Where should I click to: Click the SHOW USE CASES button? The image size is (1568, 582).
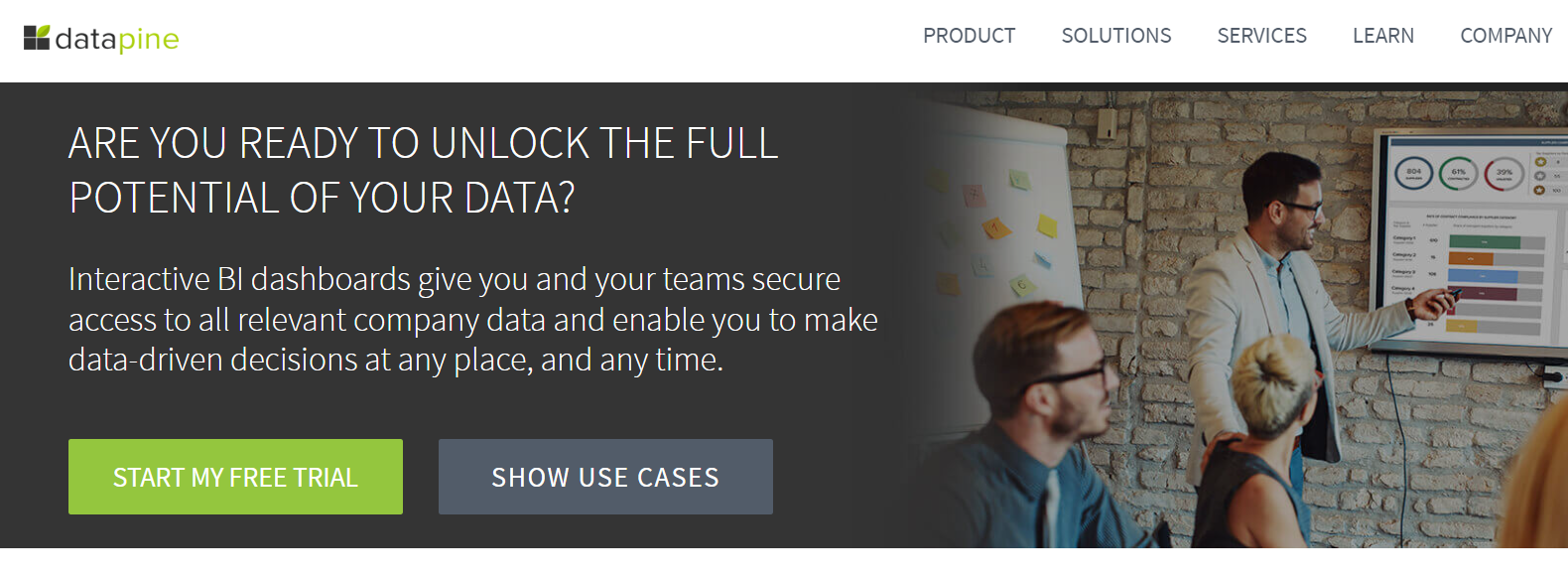tap(605, 477)
